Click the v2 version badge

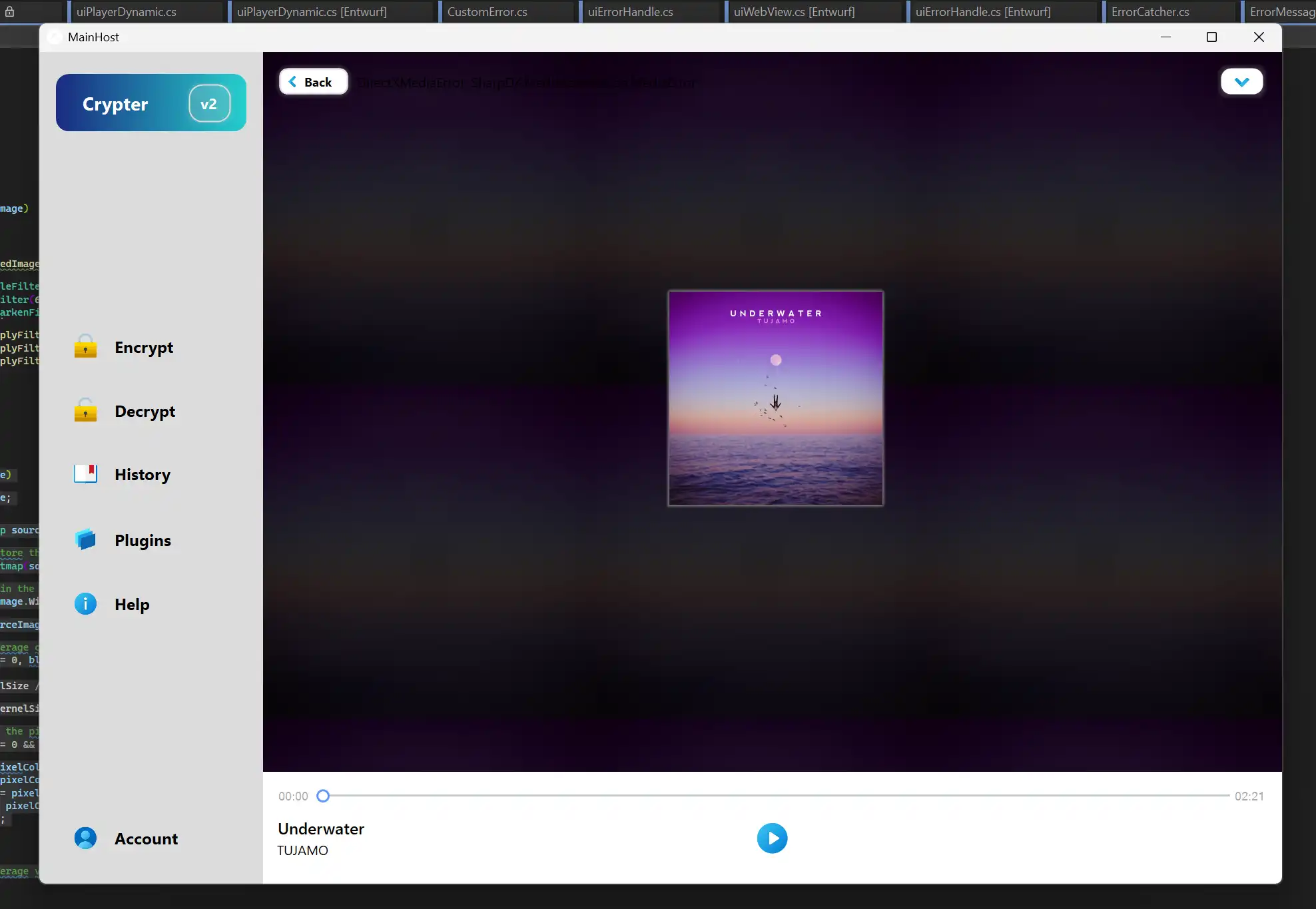[x=209, y=104]
